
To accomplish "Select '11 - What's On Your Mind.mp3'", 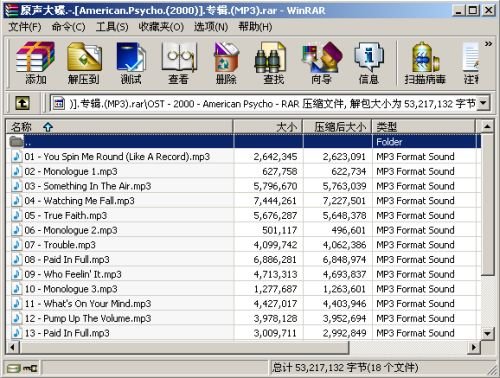I will point(243,303).
